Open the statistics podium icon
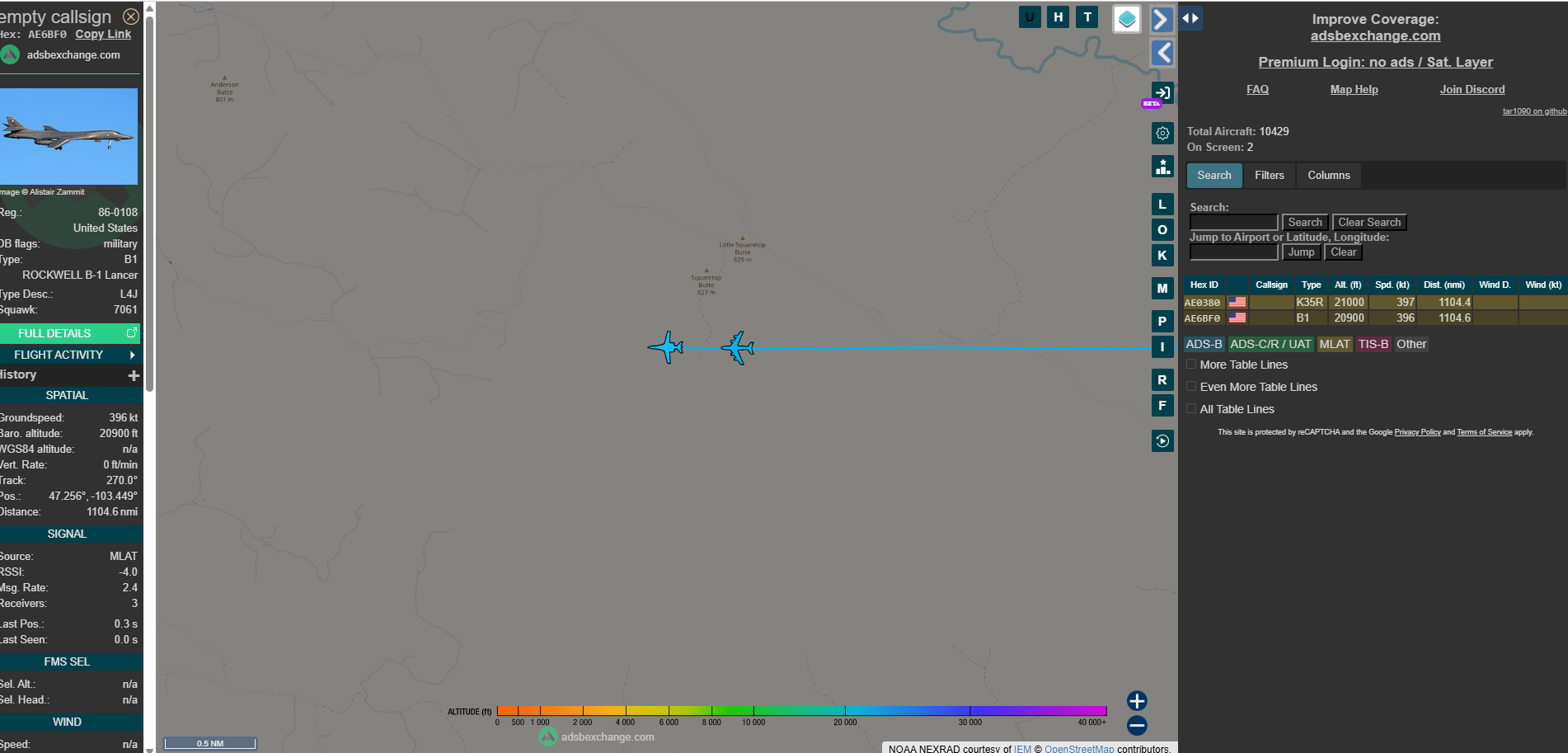 (x=1162, y=167)
